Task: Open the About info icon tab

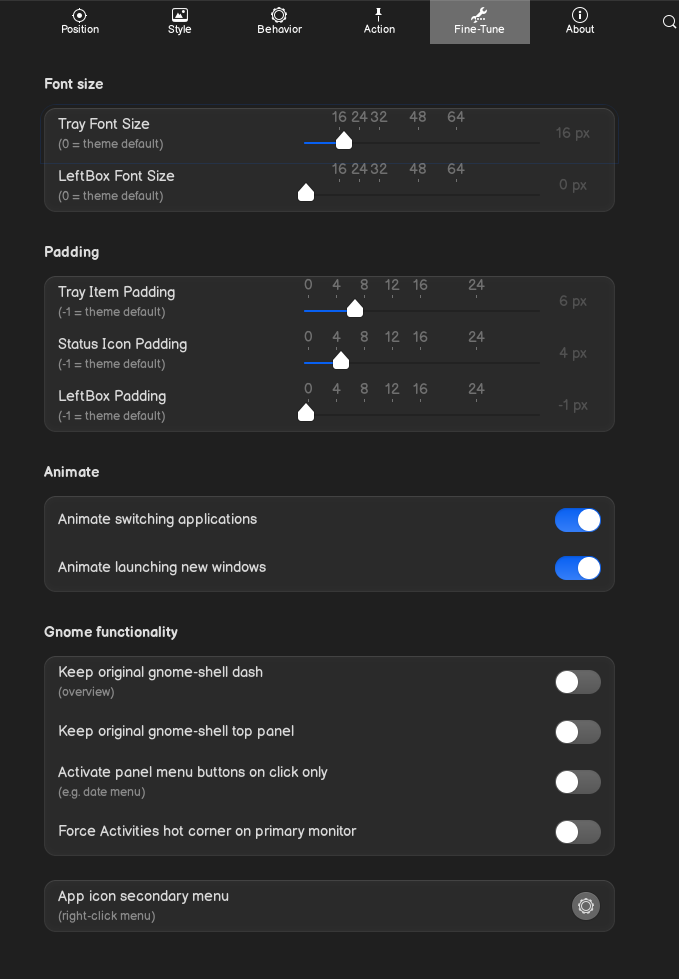Action: (580, 15)
